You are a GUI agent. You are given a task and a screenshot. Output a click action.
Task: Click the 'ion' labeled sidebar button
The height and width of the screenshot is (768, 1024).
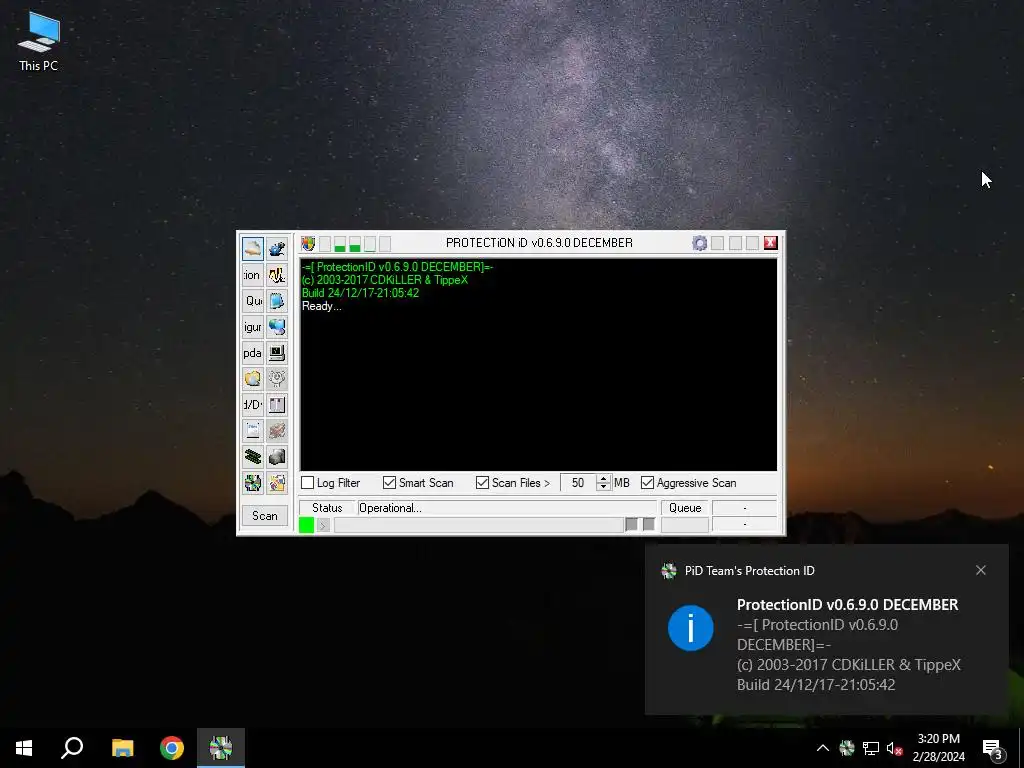pos(253,275)
